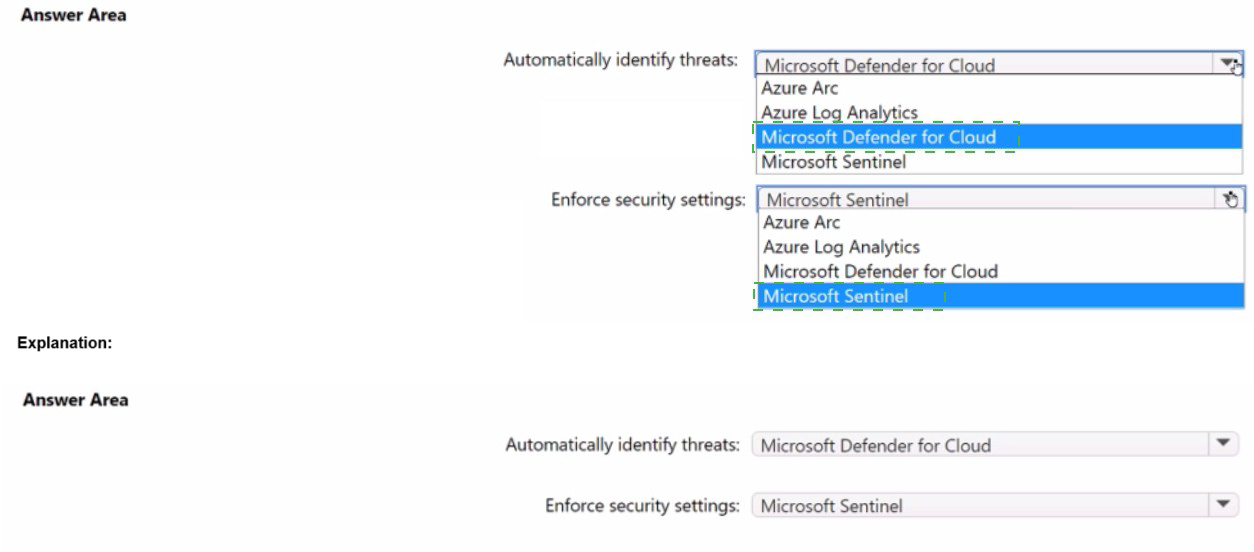1254x552 pixels.
Task: Click Explanation section's Enforce security settings label
Action: pyautogui.click(x=642, y=505)
